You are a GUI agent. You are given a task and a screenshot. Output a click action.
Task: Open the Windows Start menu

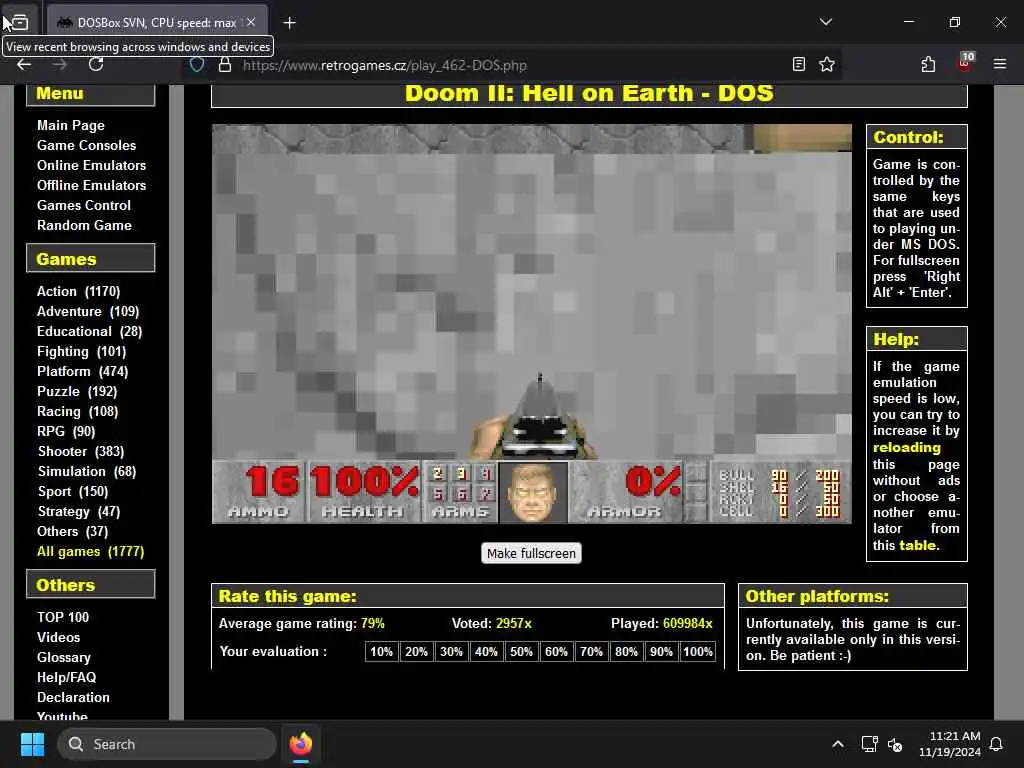[32, 744]
